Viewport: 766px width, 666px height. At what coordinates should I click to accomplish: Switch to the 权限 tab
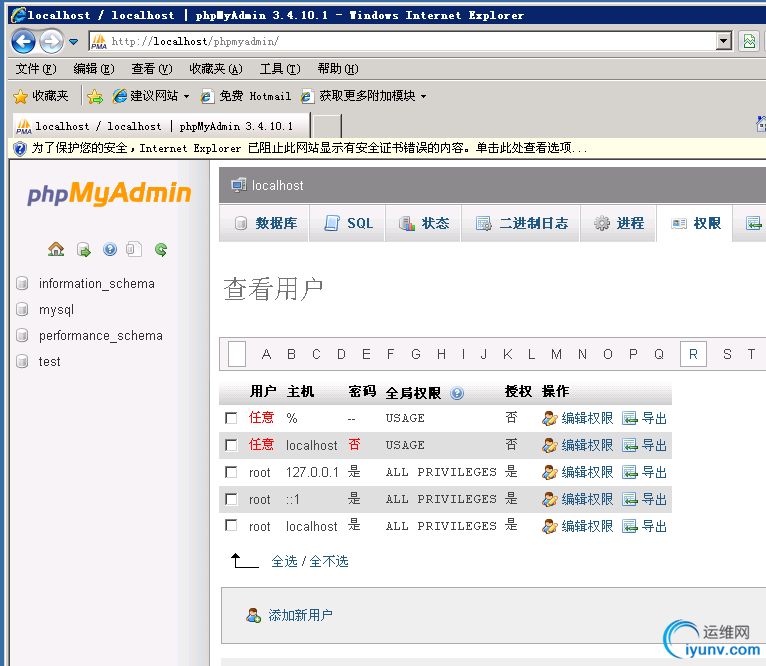pyautogui.click(x=694, y=223)
